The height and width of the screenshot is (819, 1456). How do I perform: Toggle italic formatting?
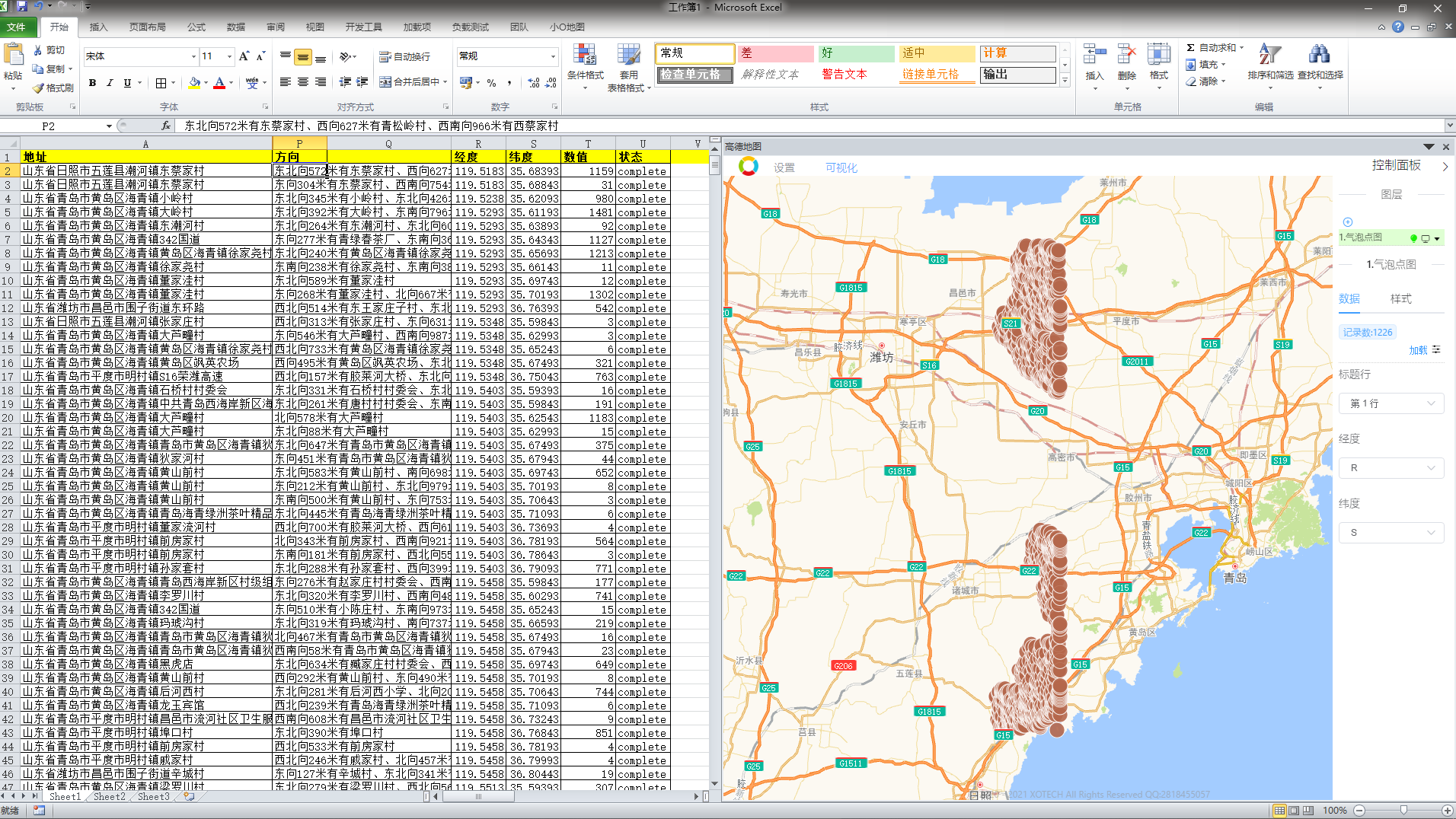[x=110, y=83]
